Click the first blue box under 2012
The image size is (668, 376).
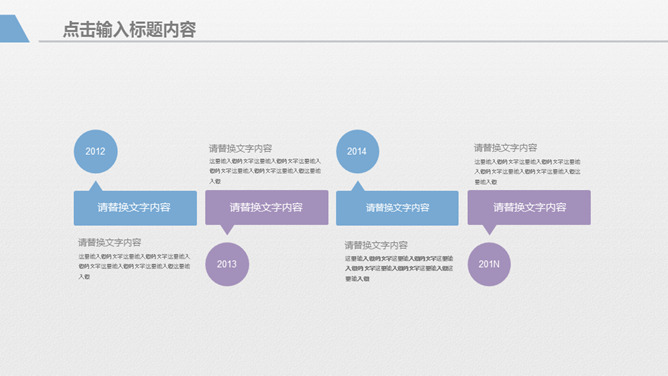pos(135,208)
